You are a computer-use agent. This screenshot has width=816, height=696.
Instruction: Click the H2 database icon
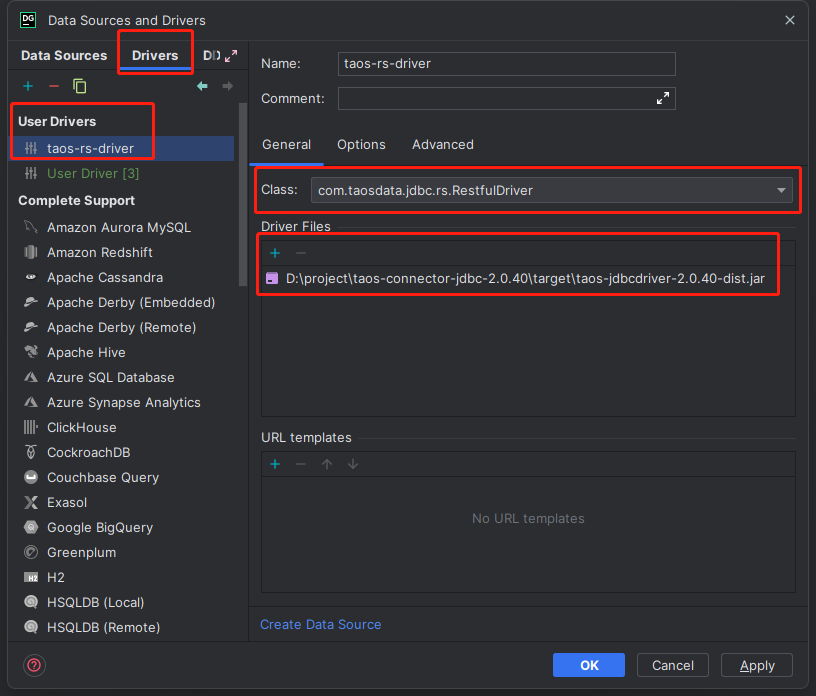pyautogui.click(x=31, y=577)
